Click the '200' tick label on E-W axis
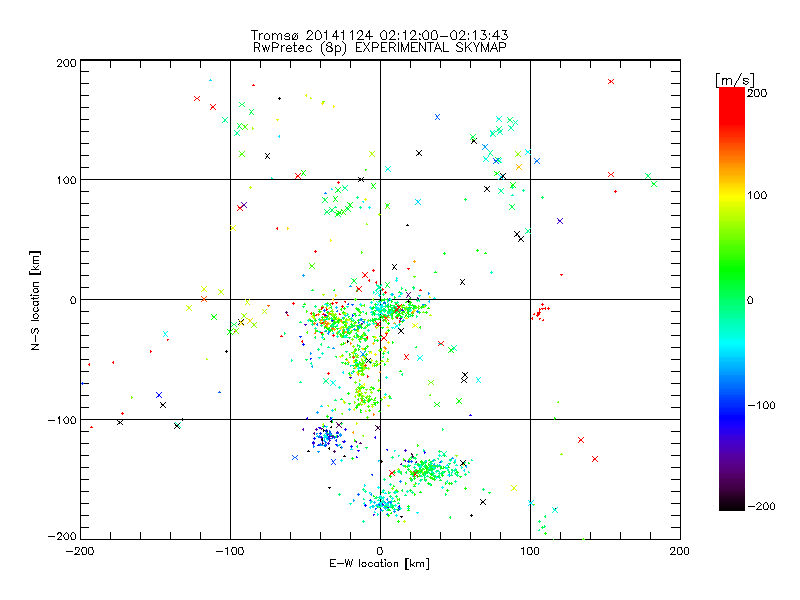The height and width of the screenshot is (600, 800). pos(680,551)
